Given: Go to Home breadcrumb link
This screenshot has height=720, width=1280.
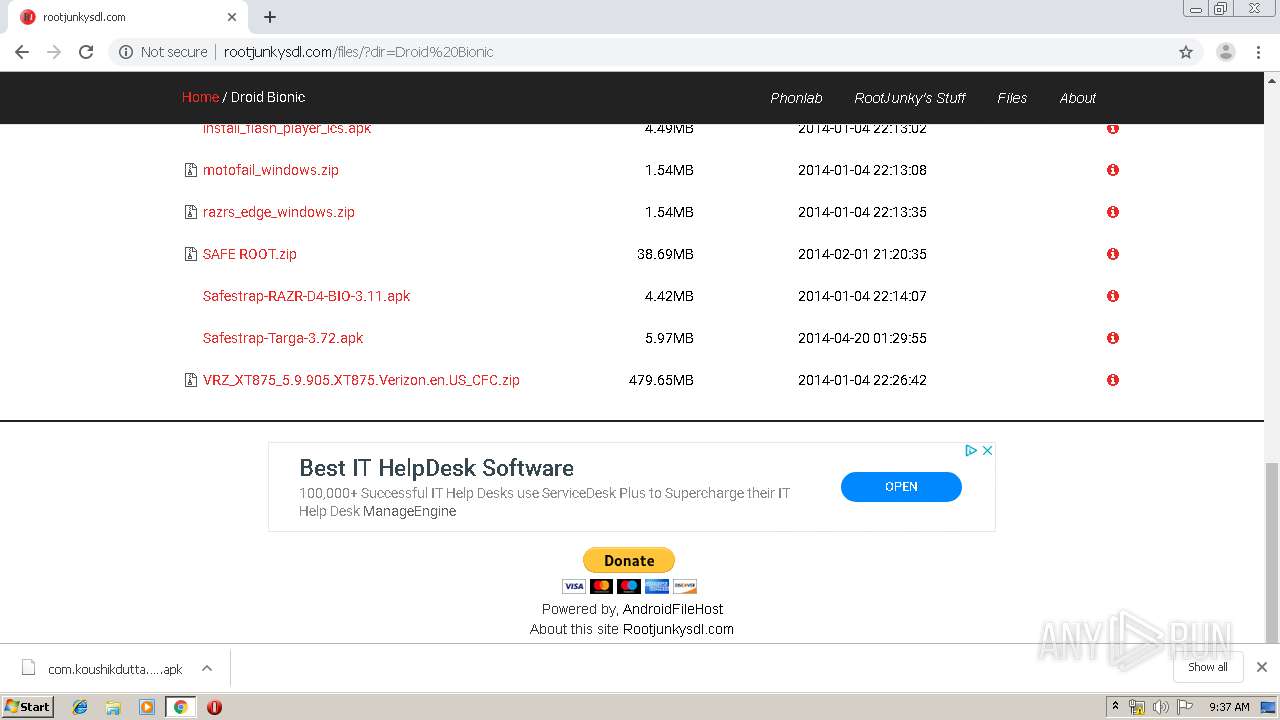Looking at the screenshot, I should (200, 97).
